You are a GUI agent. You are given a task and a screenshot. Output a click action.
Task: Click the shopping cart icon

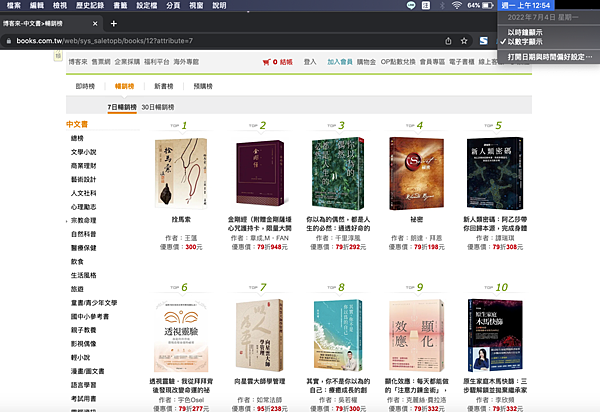point(266,62)
